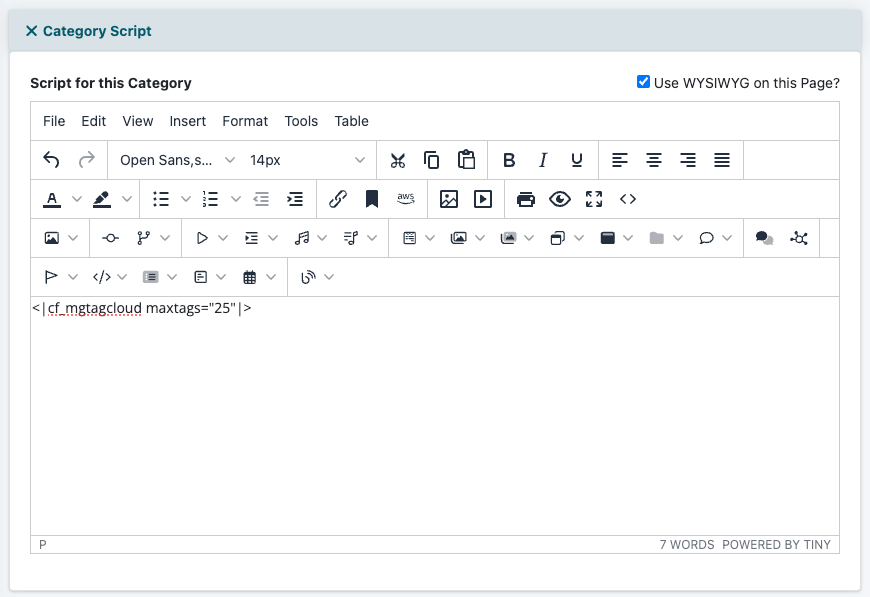Click the Cut scissors icon
Screen dimensions: 870x597
click(398, 160)
